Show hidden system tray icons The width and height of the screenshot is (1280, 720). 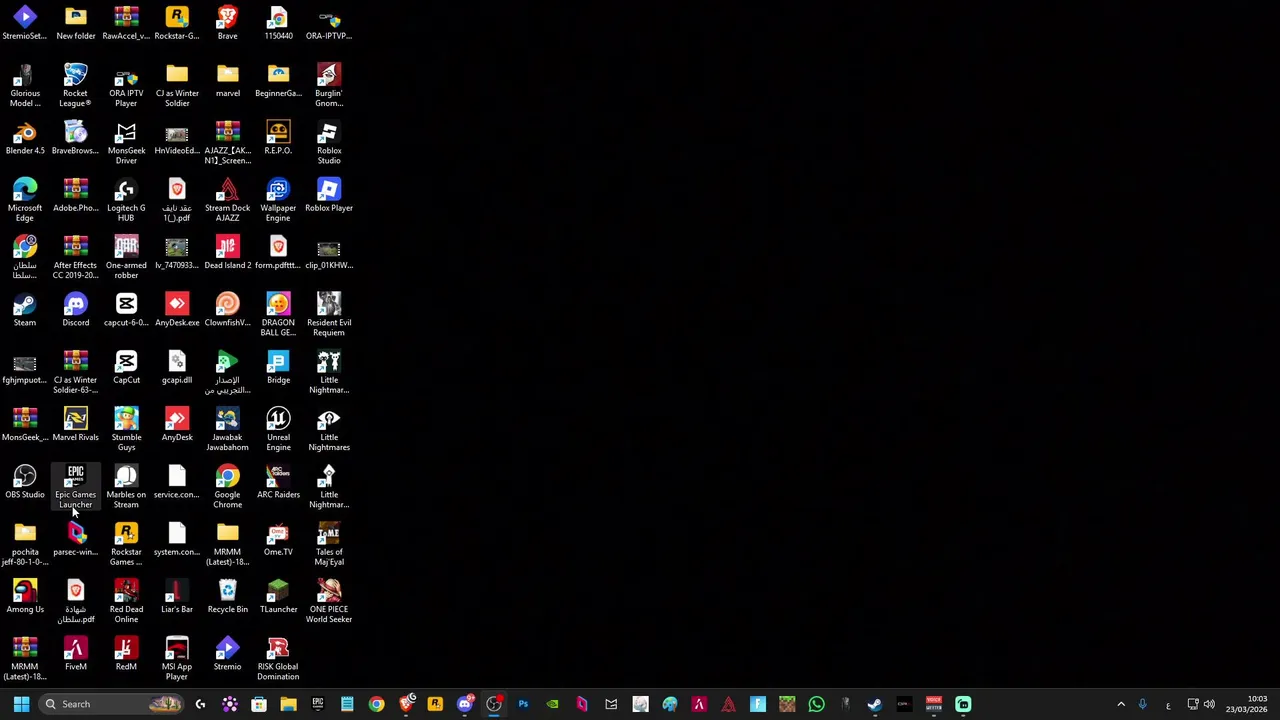click(x=1121, y=704)
